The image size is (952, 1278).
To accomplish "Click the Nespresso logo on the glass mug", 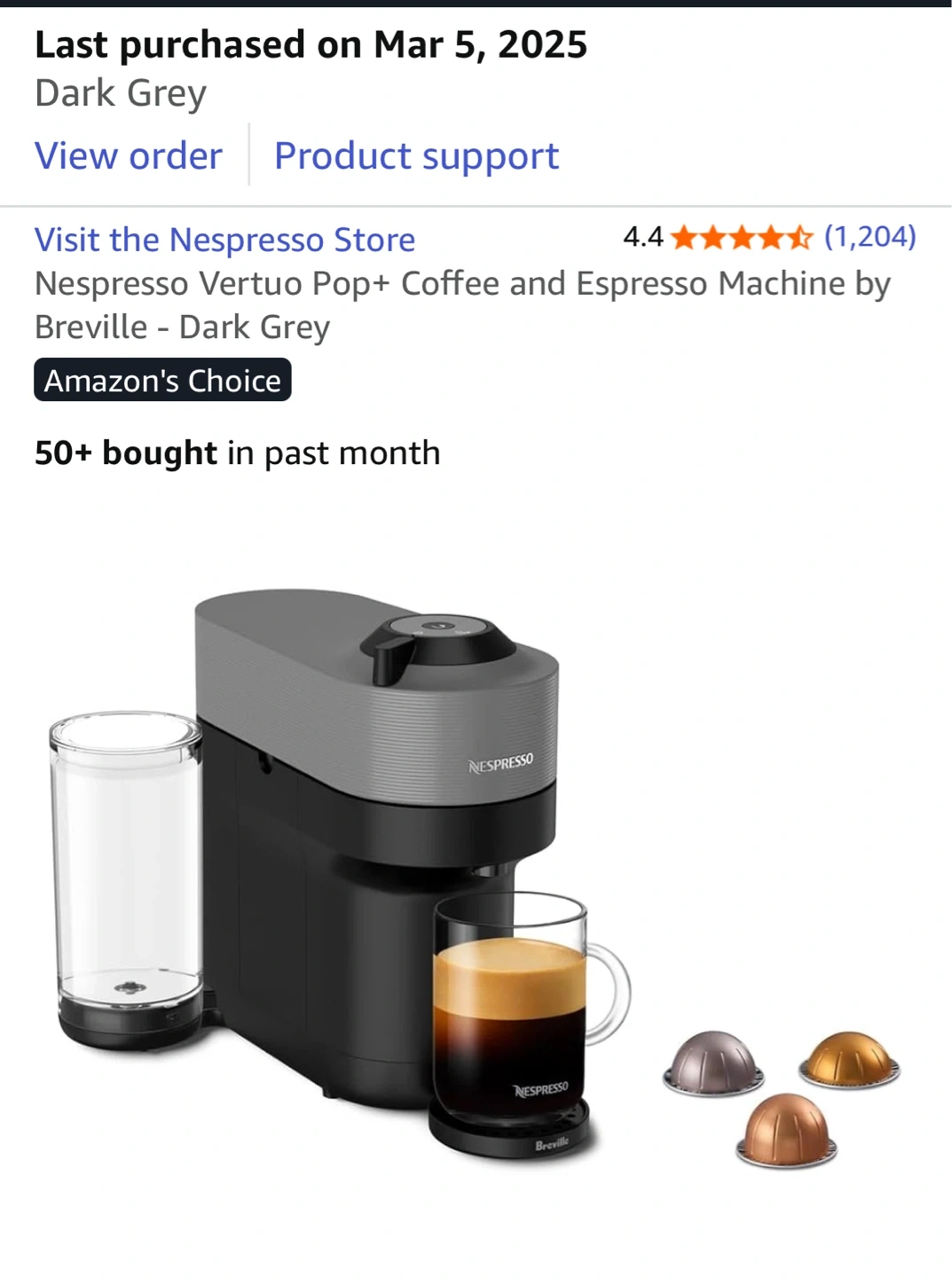I will [x=541, y=1089].
